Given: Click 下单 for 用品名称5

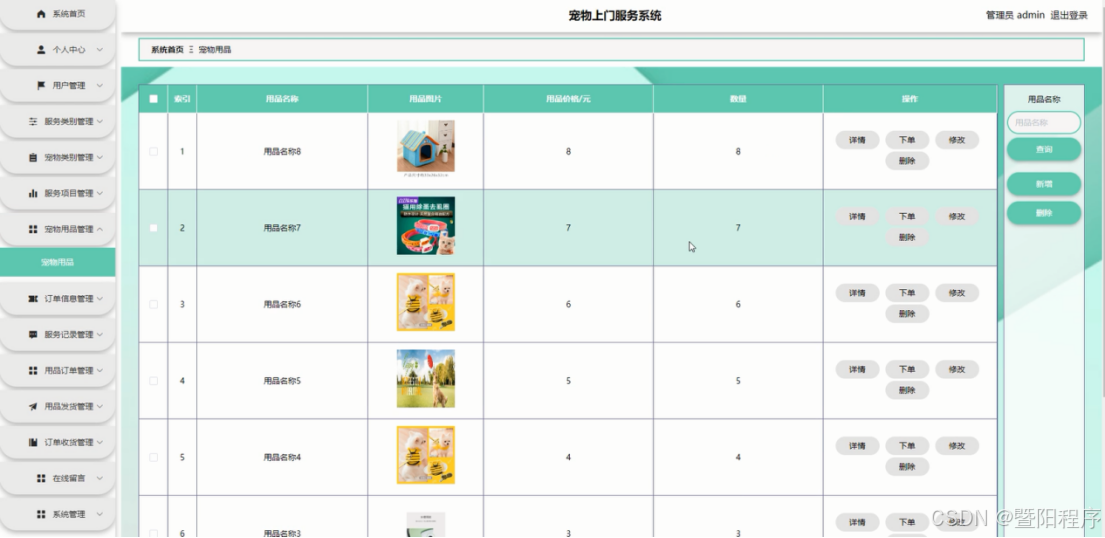Looking at the screenshot, I should click(x=907, y=369).
